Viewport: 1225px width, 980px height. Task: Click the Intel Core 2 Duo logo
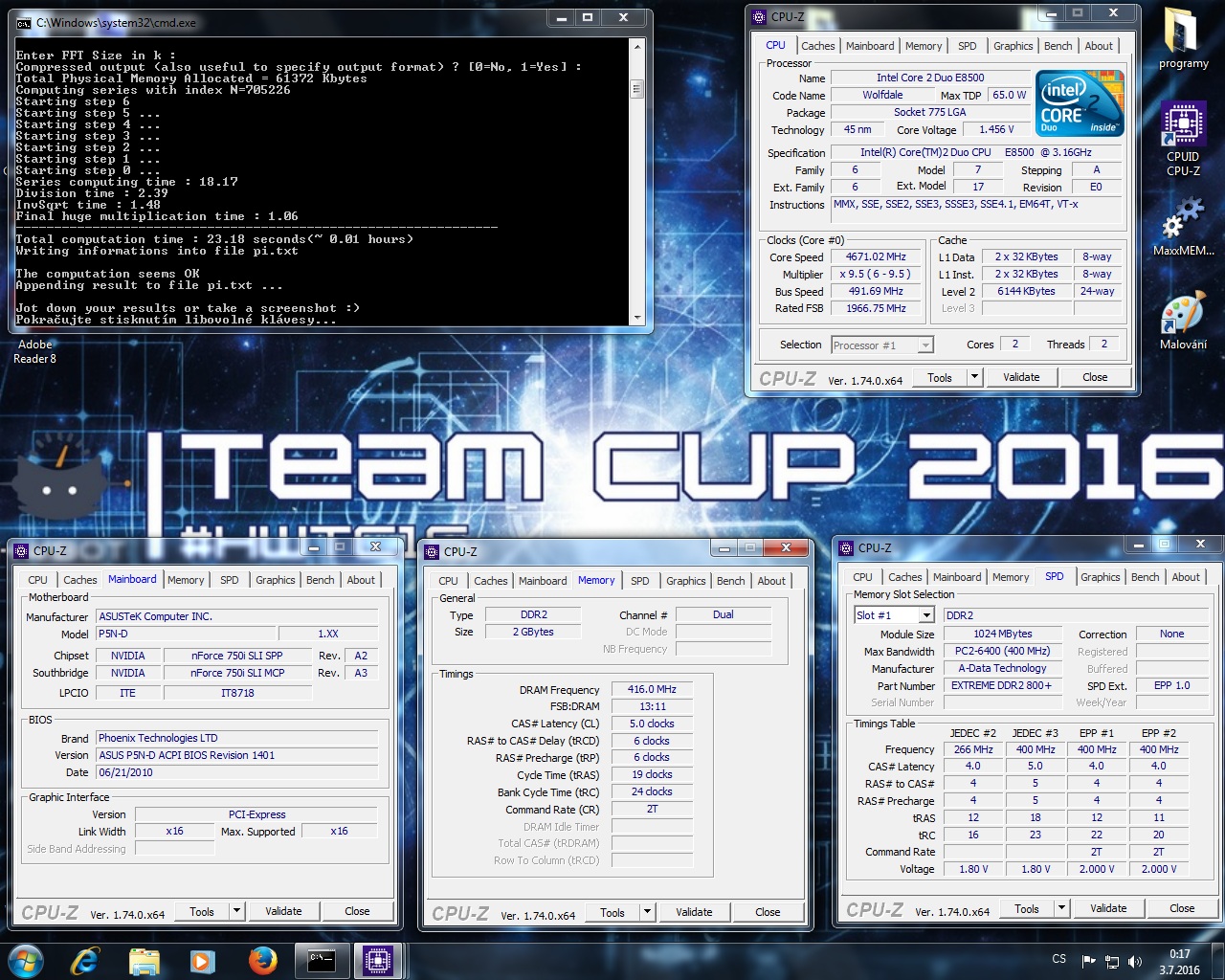[x=1080, y=103]
